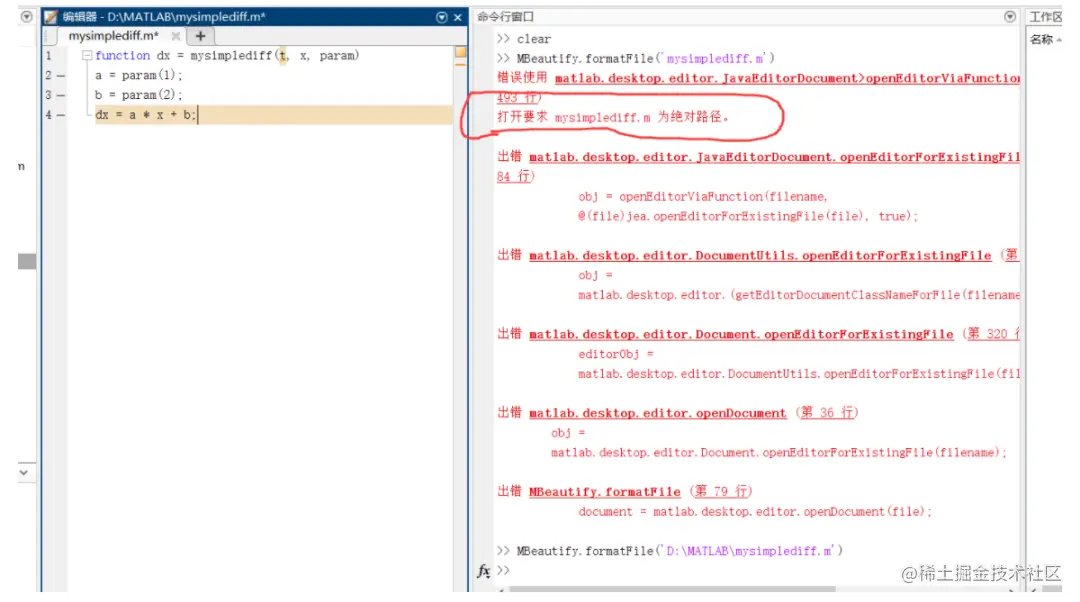The image size is (1080, 602).
Task: Open the 493 行 line link
Action: coord(519,98)
